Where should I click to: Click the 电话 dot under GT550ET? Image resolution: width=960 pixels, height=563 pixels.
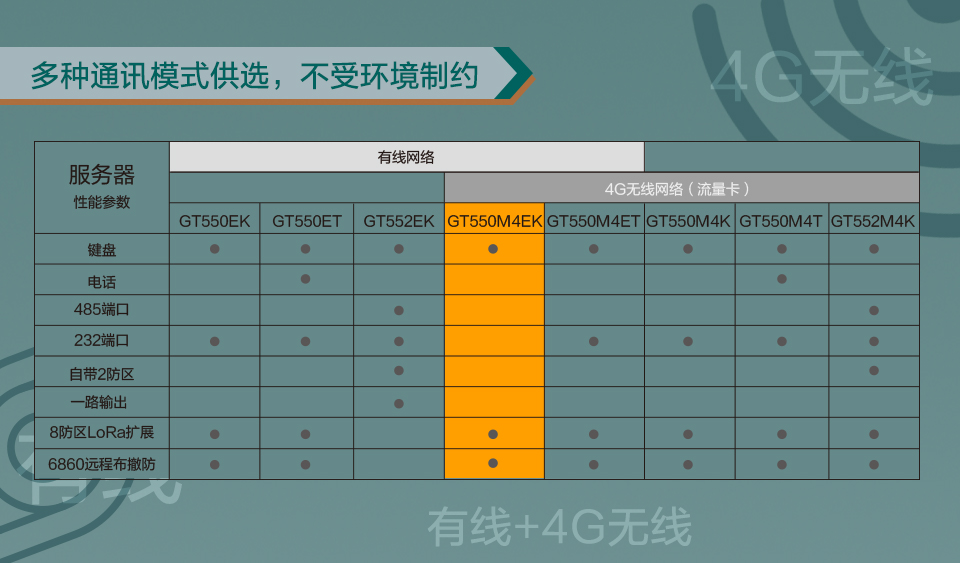click(x=306, y=279)
